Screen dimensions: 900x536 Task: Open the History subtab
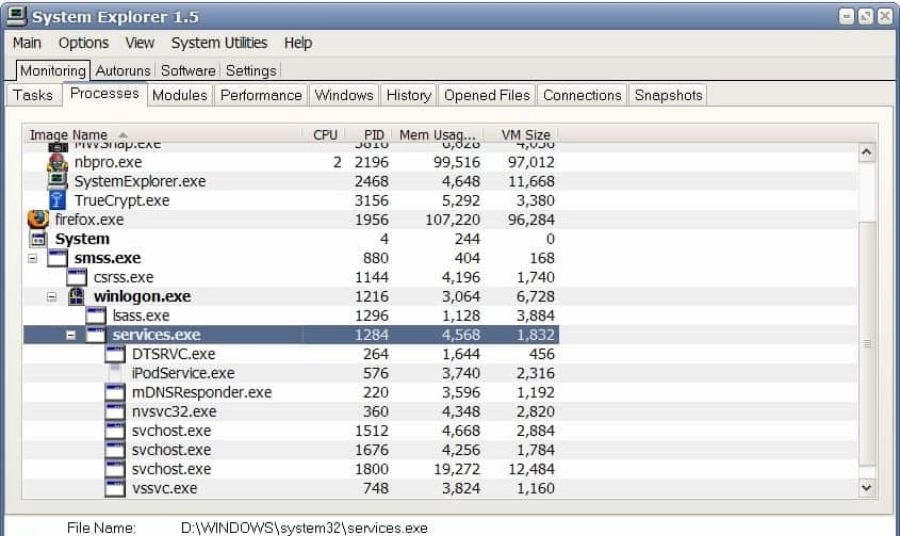[x=409, y=95]
